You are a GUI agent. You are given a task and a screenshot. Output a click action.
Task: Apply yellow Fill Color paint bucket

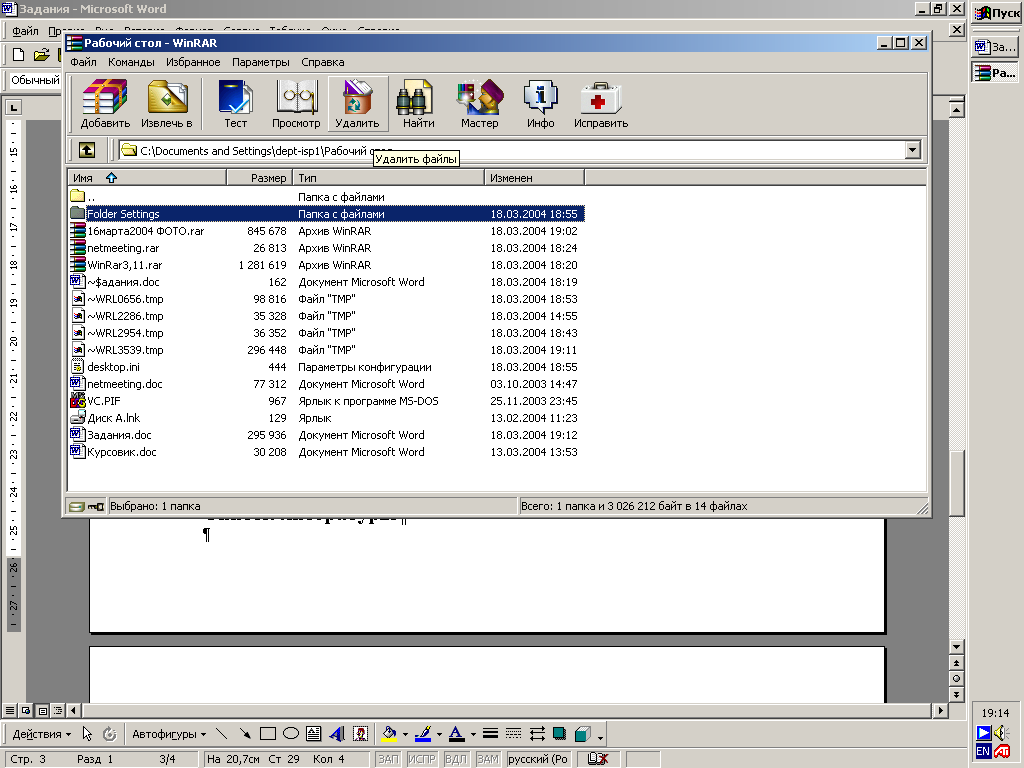coord(389,734)
